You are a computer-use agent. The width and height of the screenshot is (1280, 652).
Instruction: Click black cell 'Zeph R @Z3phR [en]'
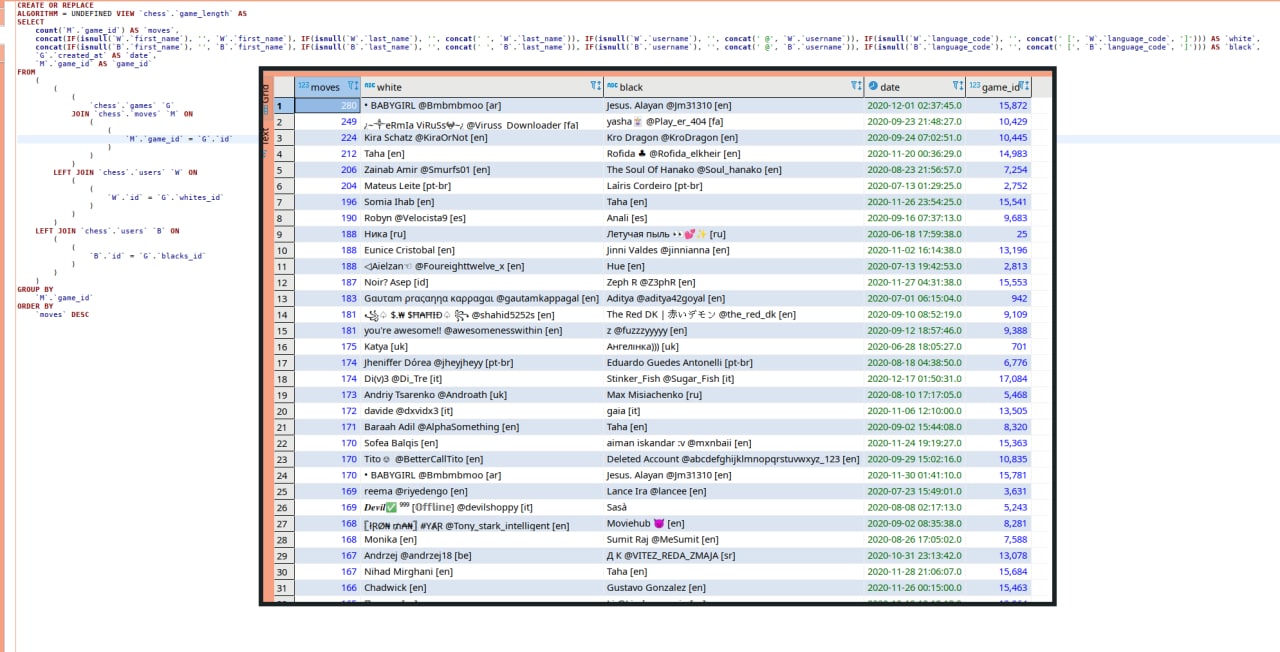click(734, 282)
